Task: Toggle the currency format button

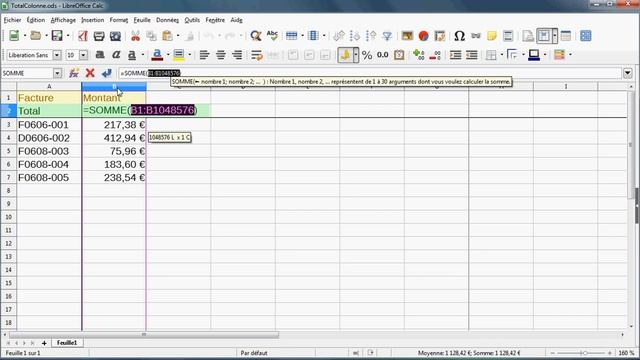Action: click(345, 55)
